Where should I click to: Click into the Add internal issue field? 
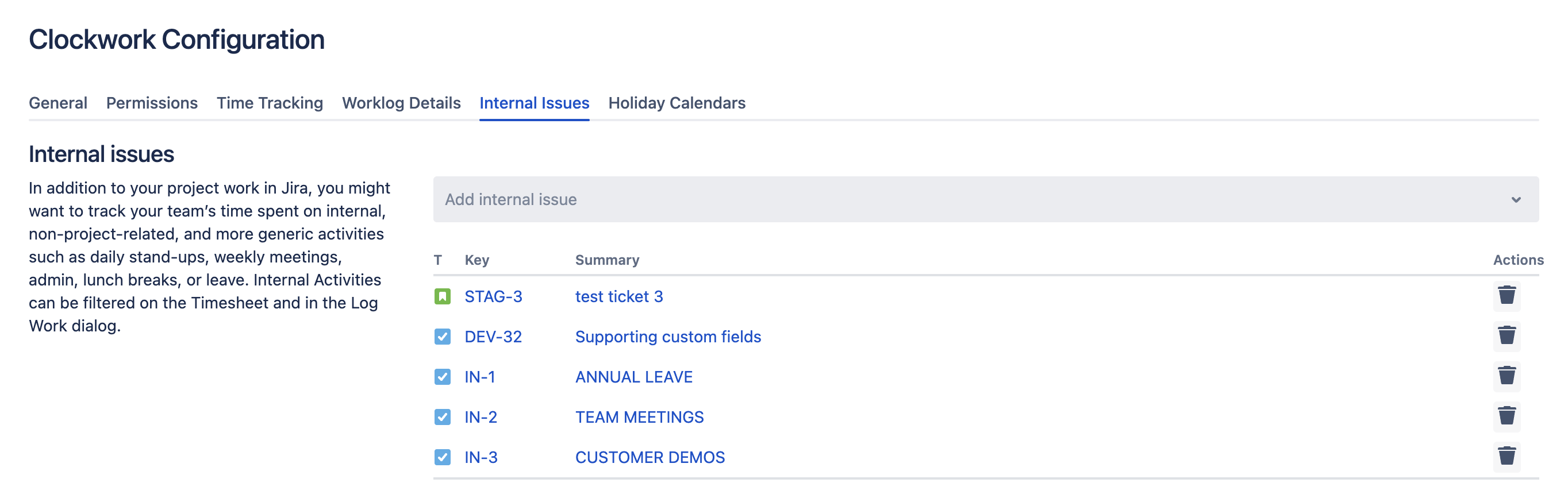913,199
